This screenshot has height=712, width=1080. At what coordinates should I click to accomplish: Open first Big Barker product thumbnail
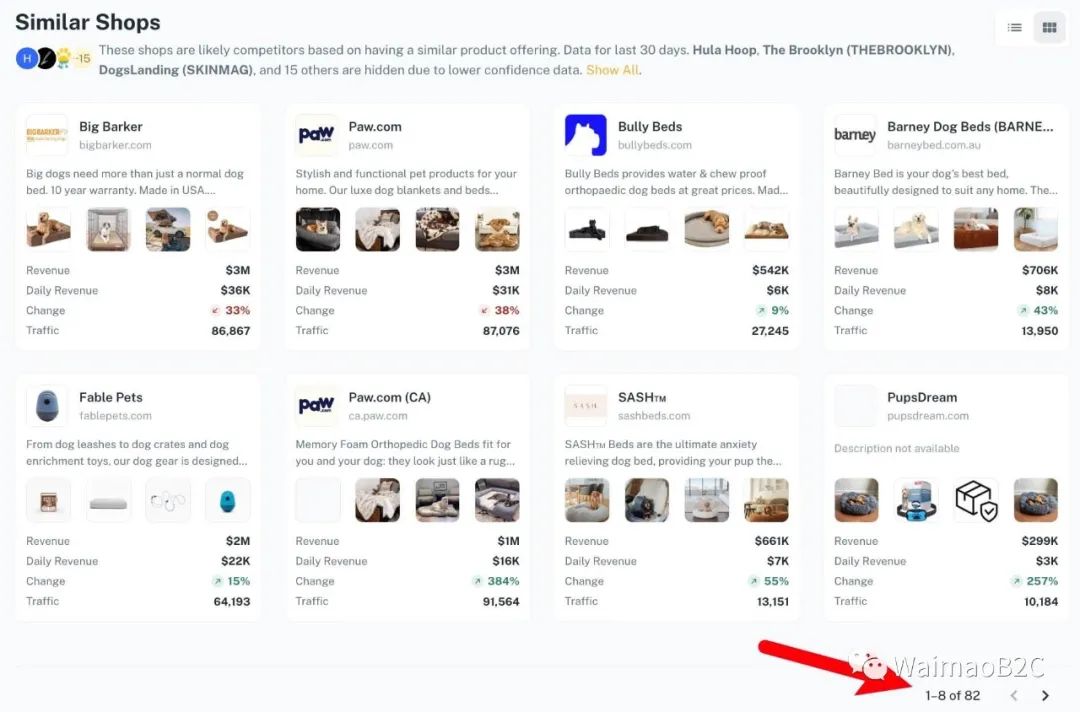coord(48,229)
